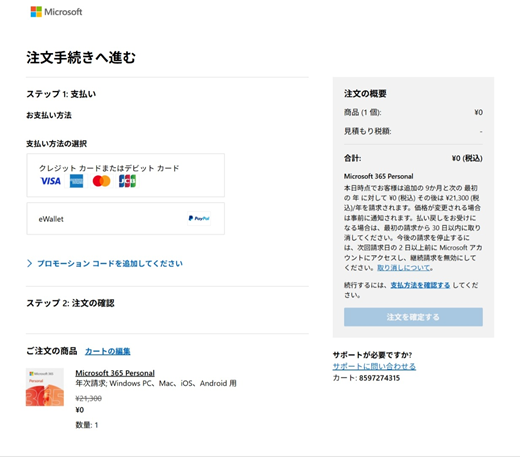Viewport: 520px width, 457px height.
Task: Click the 注文手続きへ進む page title
Action: click(81, 57)
